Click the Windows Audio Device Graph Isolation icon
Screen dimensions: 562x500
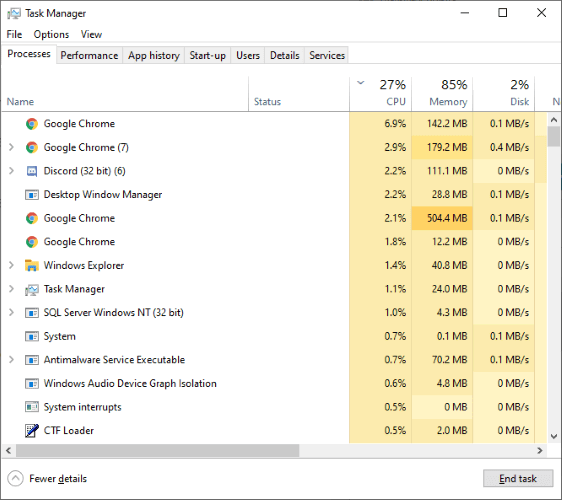tap(32, 383)
